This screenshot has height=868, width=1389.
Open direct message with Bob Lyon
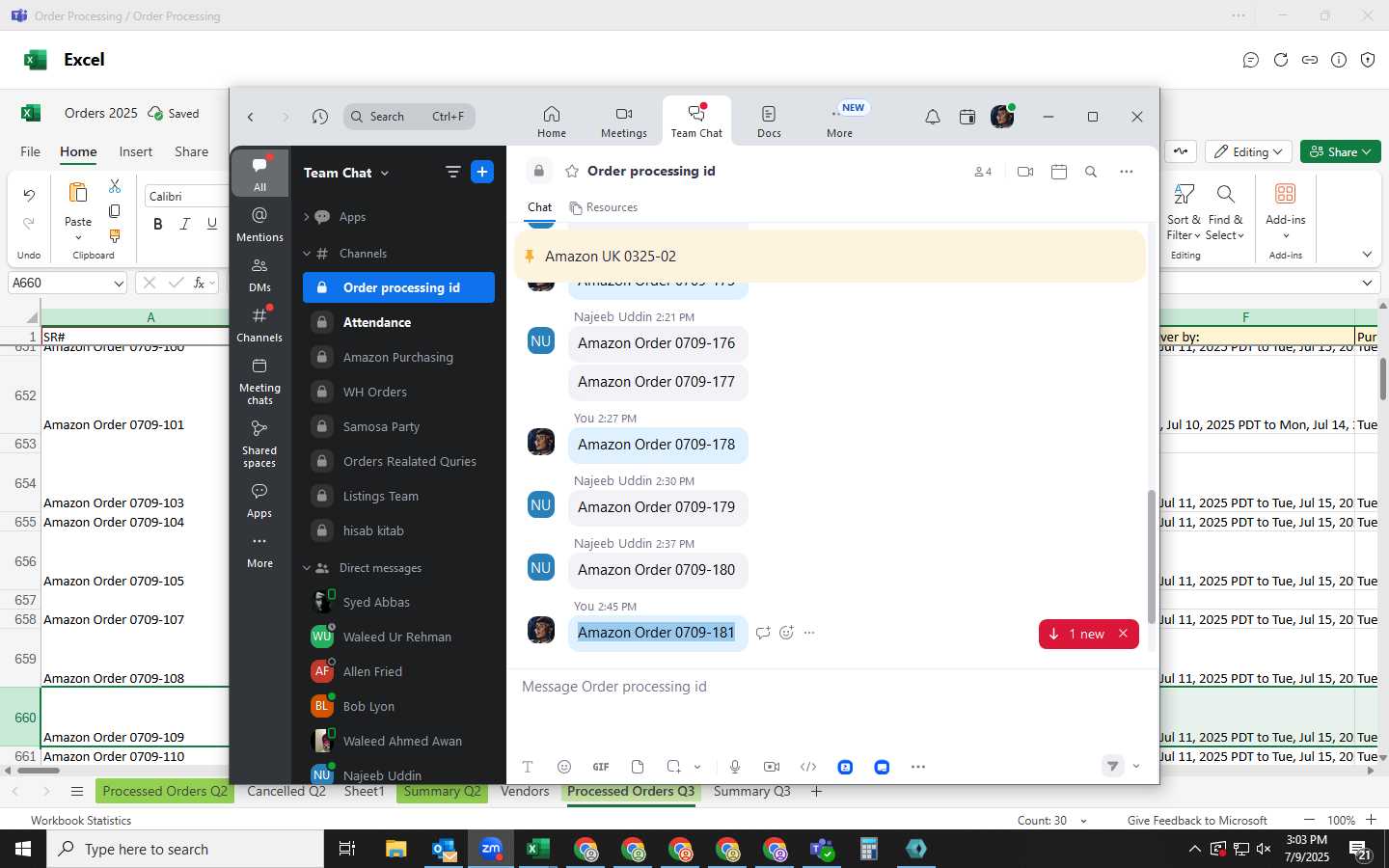tap(398, 706)
